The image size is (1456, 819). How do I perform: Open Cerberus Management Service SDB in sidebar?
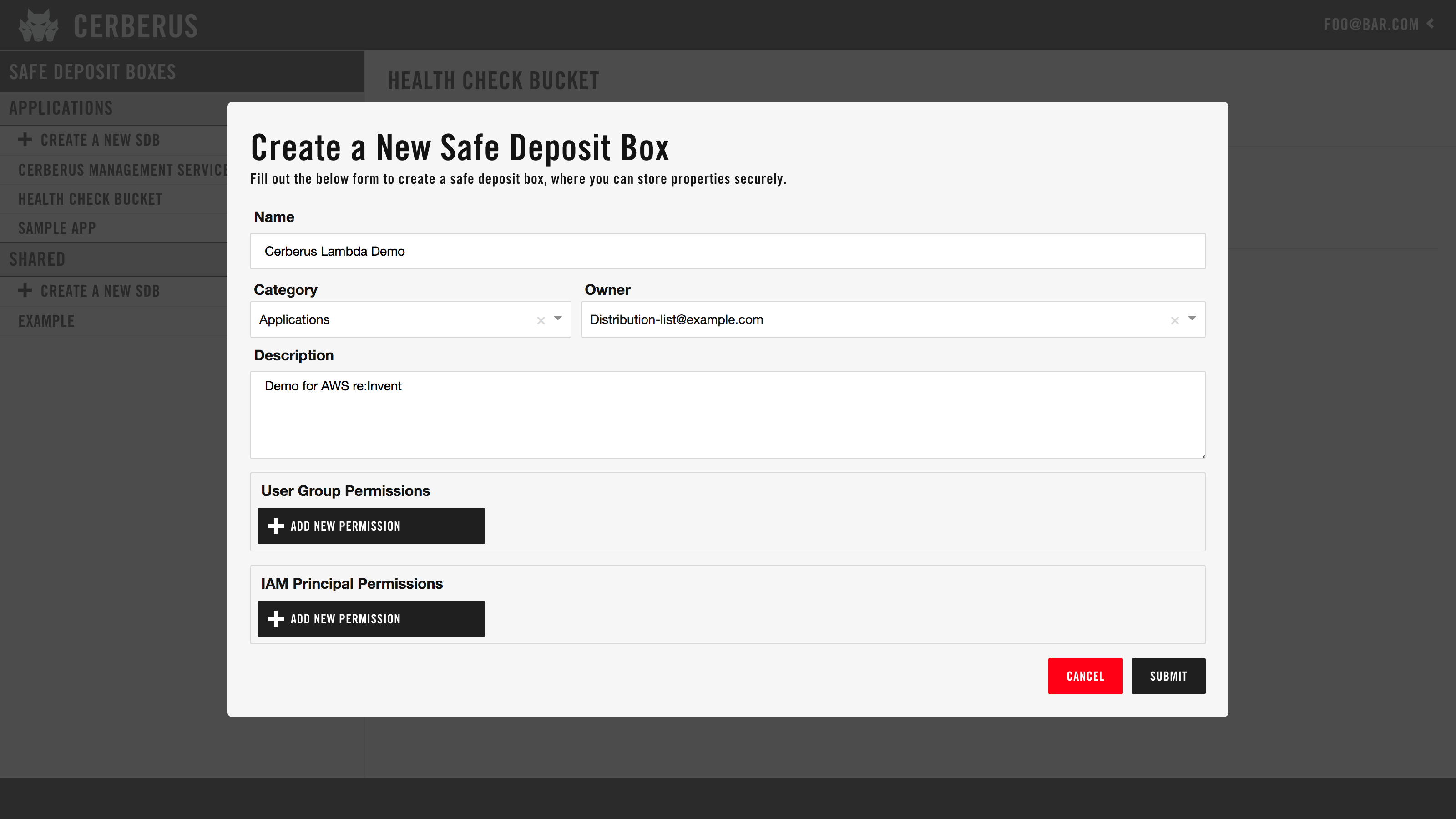pos(123,170)
